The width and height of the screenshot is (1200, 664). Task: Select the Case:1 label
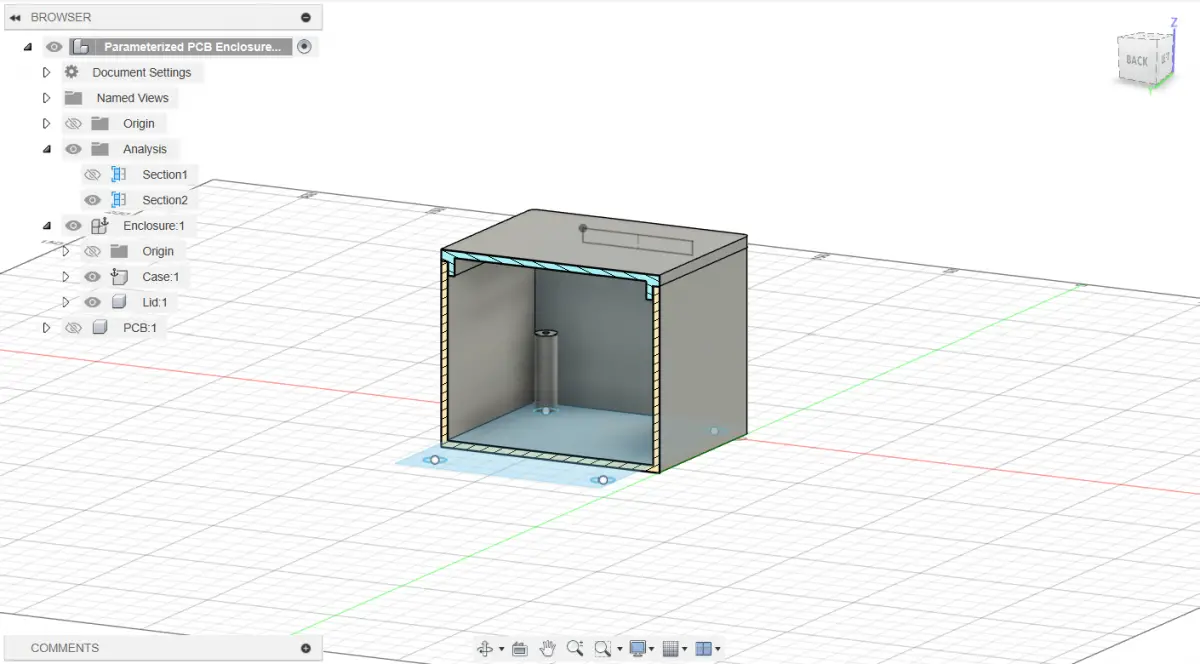tap(161, 276)
